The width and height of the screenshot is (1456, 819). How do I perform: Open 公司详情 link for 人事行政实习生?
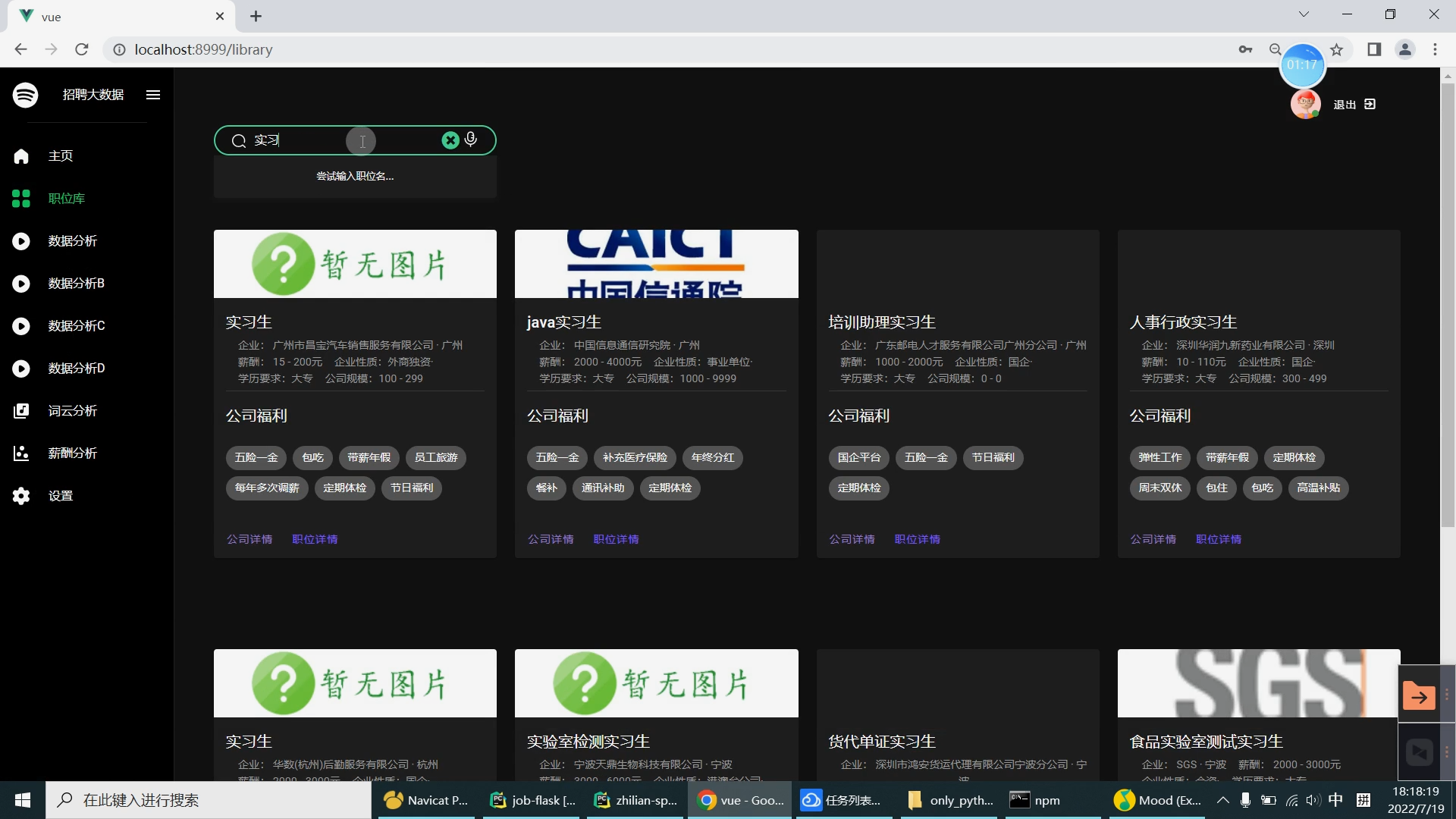point(1153,539)
